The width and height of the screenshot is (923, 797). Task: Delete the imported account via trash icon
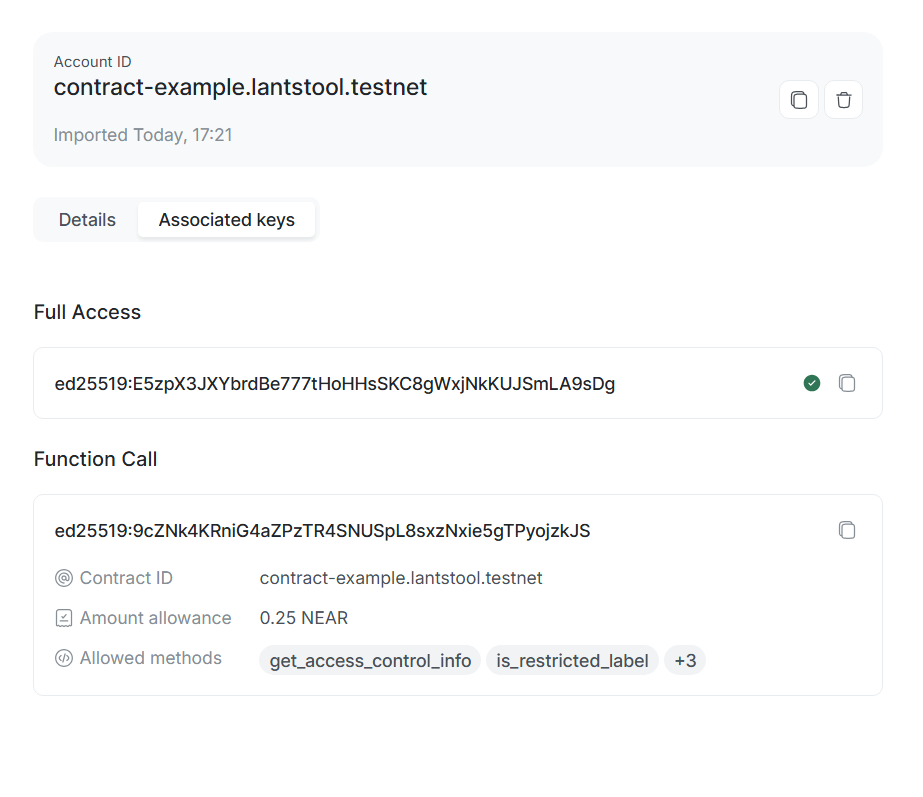click(x=843, y=100)
